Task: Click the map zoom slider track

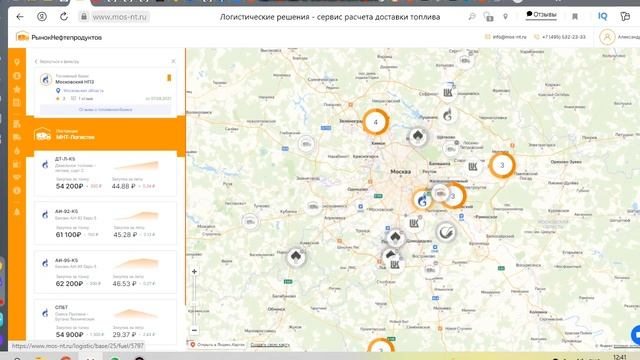Action: (194, 300)
